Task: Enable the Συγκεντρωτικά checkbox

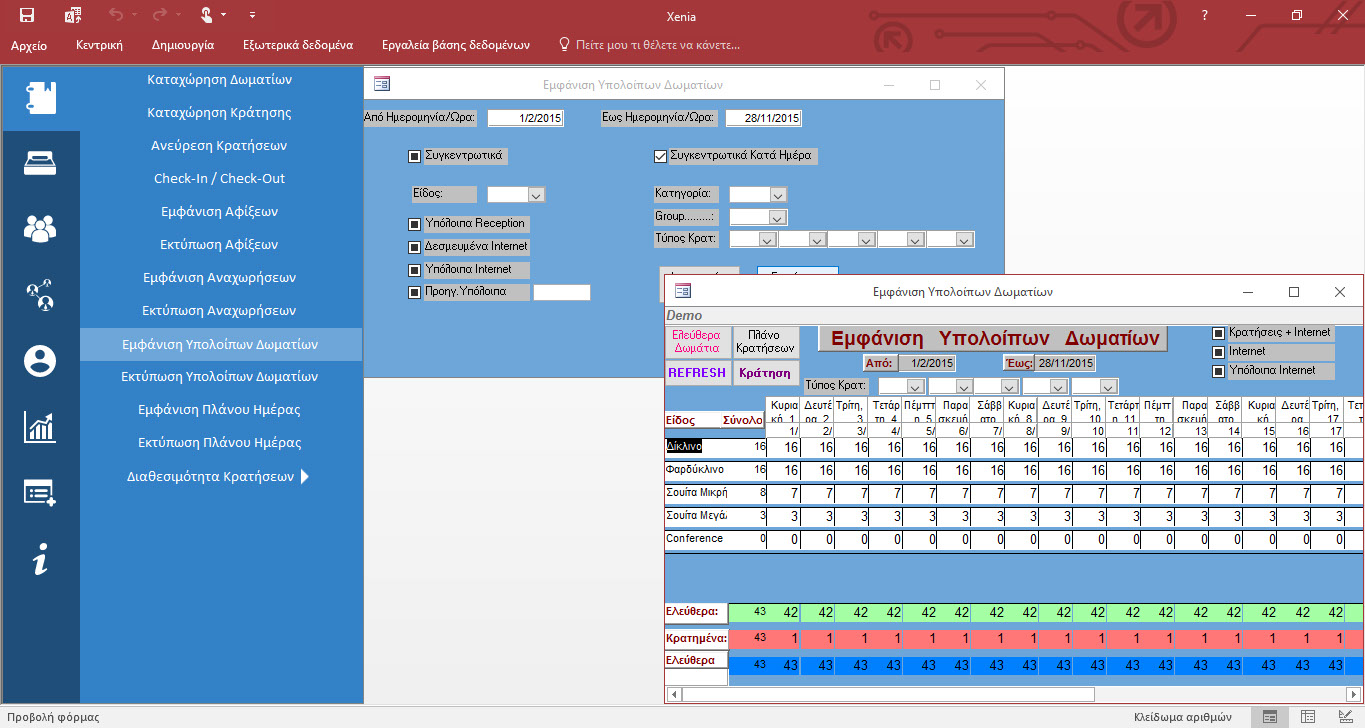Action: [415, 156]
